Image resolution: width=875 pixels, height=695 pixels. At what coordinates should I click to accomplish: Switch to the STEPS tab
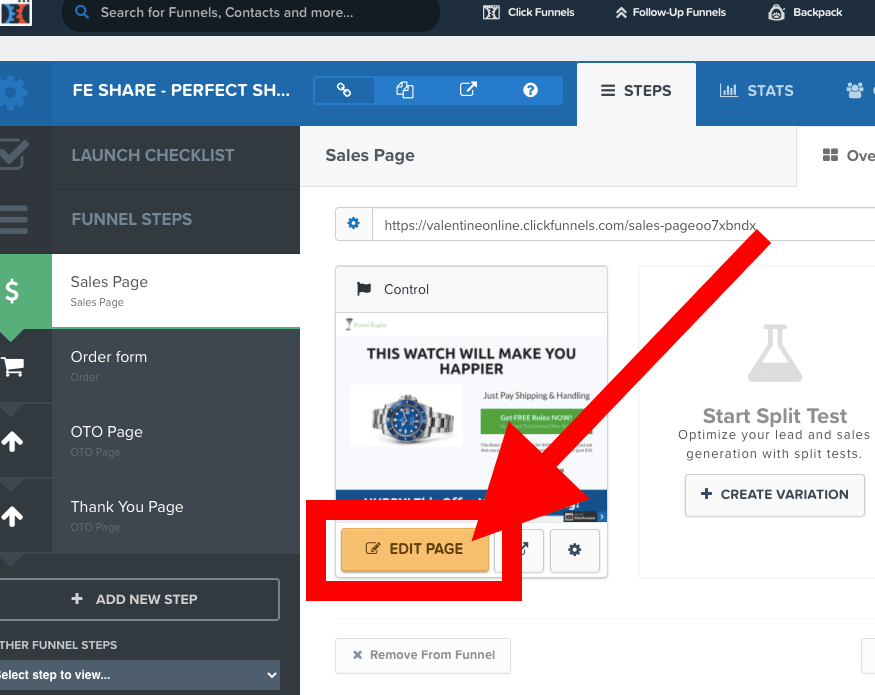pyautogui.click(x=636, y=93)
